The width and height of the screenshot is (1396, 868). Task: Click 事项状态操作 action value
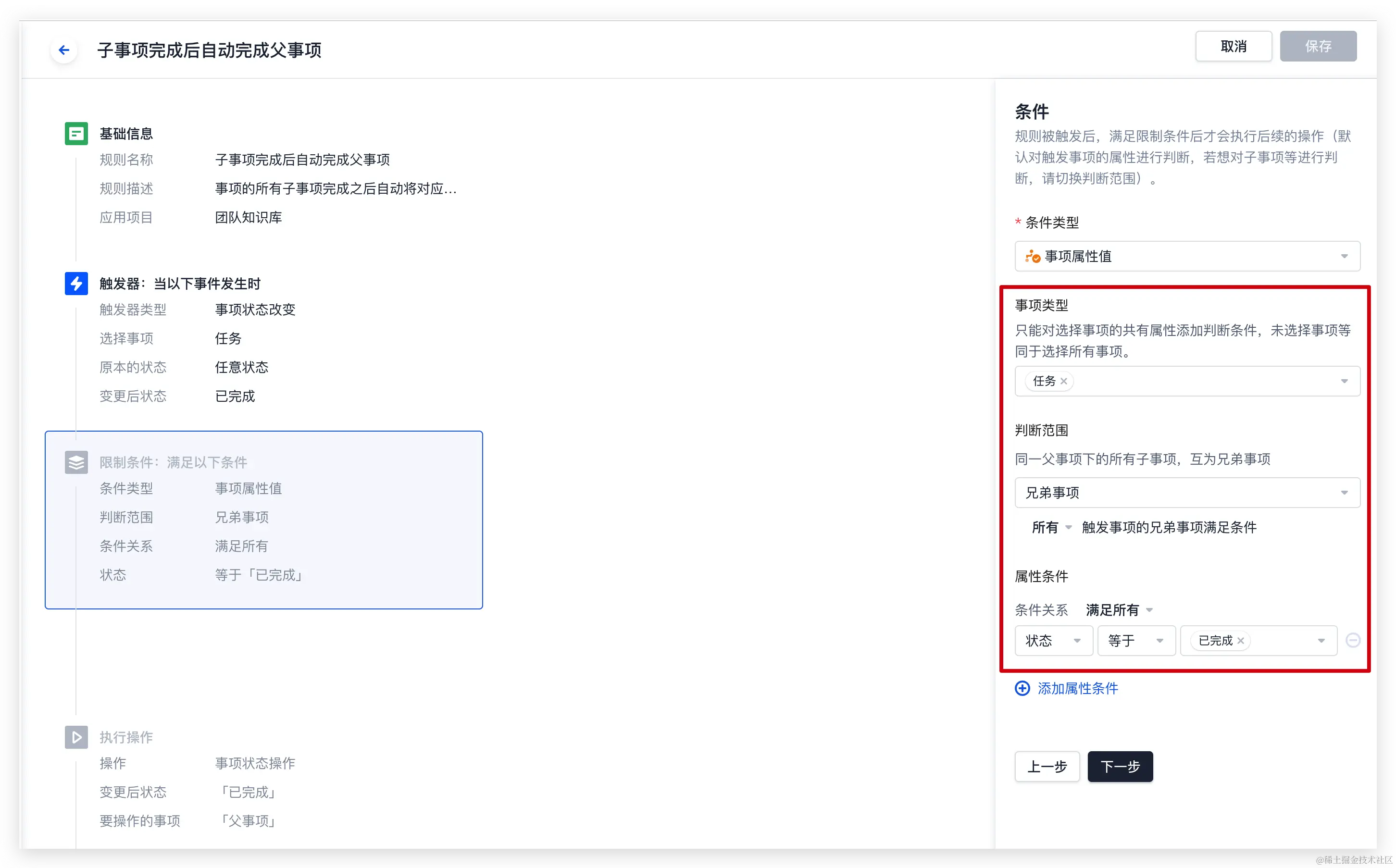tap(255, 764)
